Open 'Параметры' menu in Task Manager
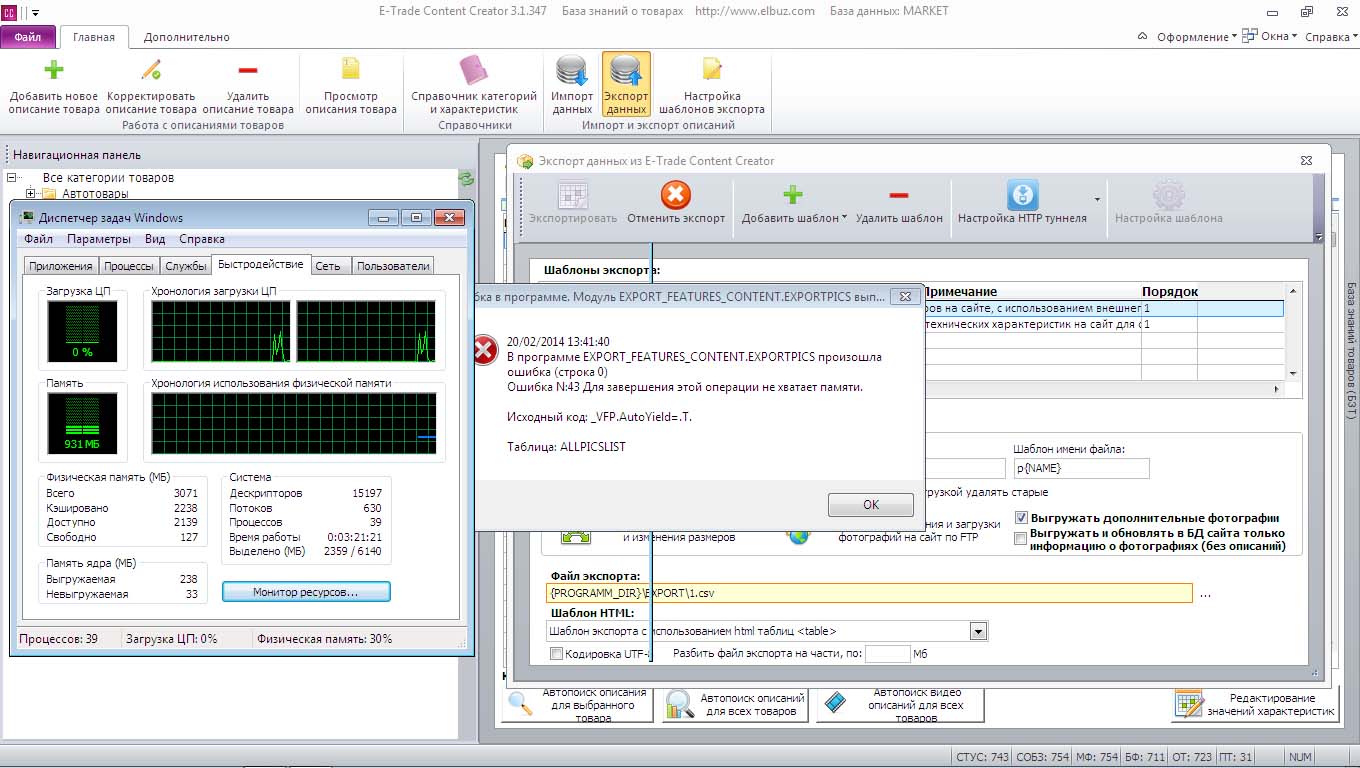Viewport: 1360px width, 768px height. click(x=99, y=239)
